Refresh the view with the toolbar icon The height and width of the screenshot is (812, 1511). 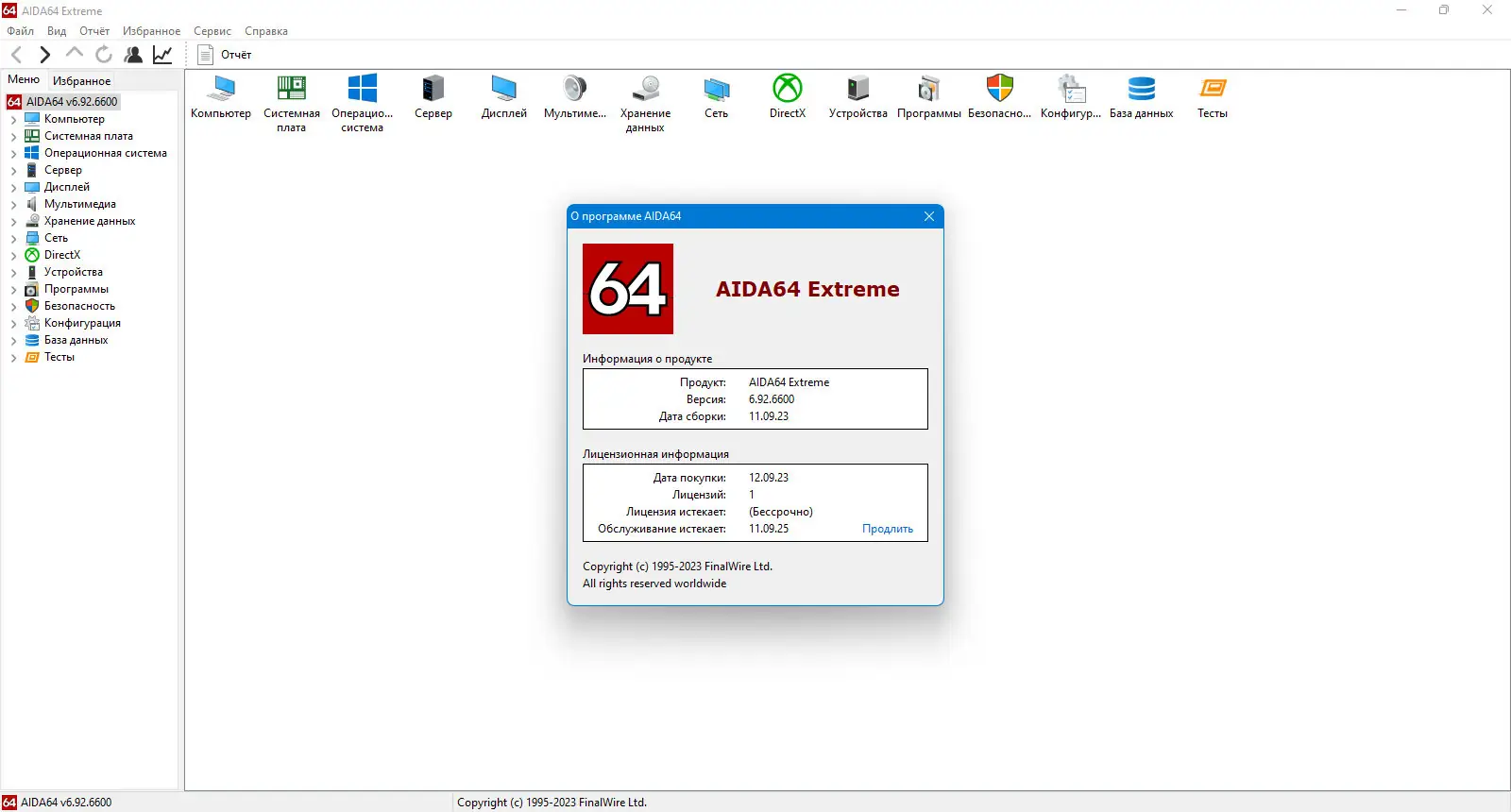pyautogui.click(x=104, y=55)
